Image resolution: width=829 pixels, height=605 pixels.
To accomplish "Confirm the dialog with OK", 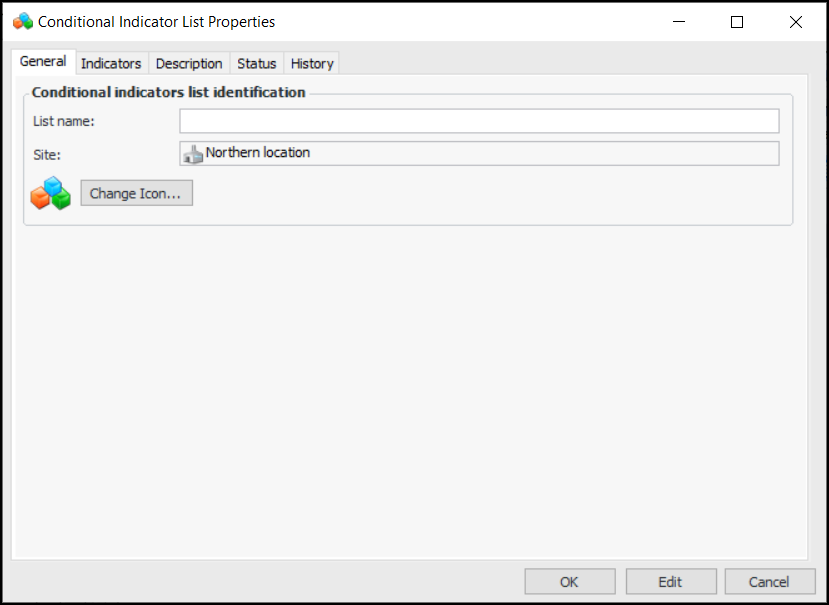I will [x=569, y=582].
